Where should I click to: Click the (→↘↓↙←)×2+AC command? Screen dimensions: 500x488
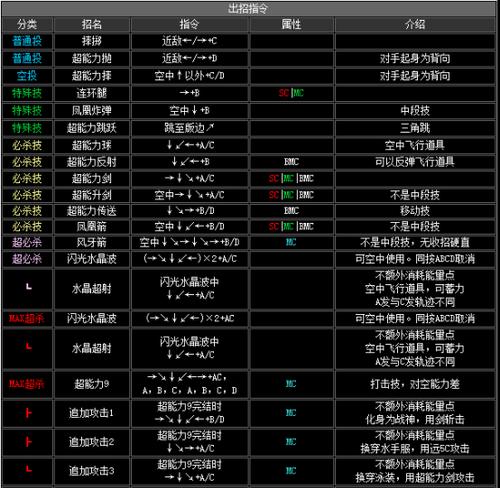pos(189,318)
